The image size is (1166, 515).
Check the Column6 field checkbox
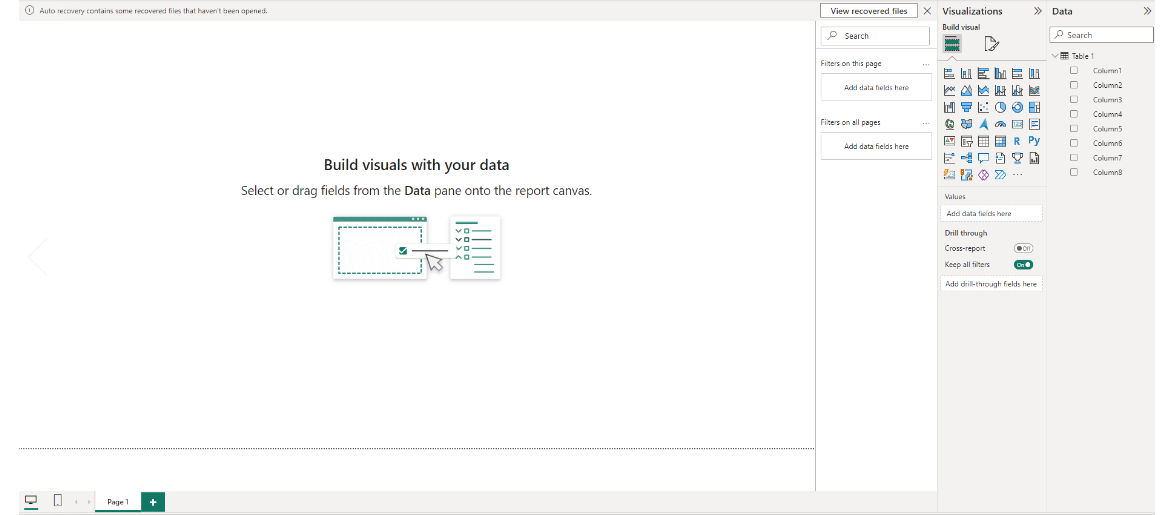1074,143
